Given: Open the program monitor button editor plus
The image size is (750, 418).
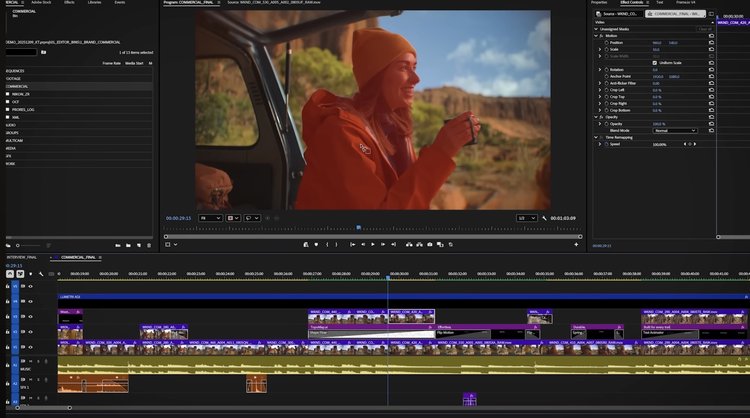Looking at the screenshot, I should pos(576,244).
